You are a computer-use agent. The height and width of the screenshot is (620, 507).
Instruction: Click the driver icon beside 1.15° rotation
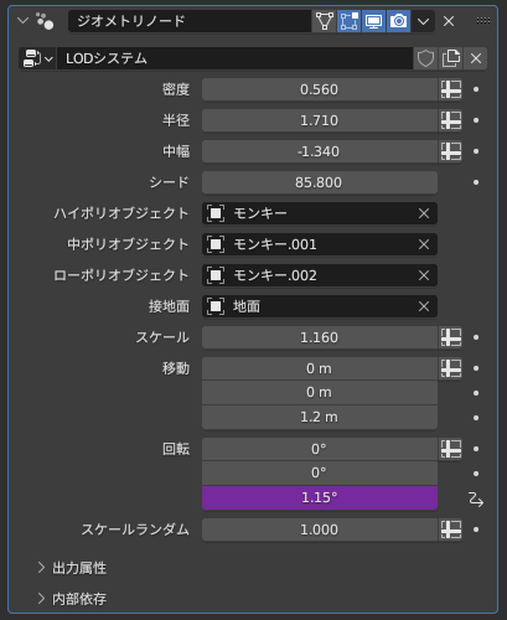point(476,499)
